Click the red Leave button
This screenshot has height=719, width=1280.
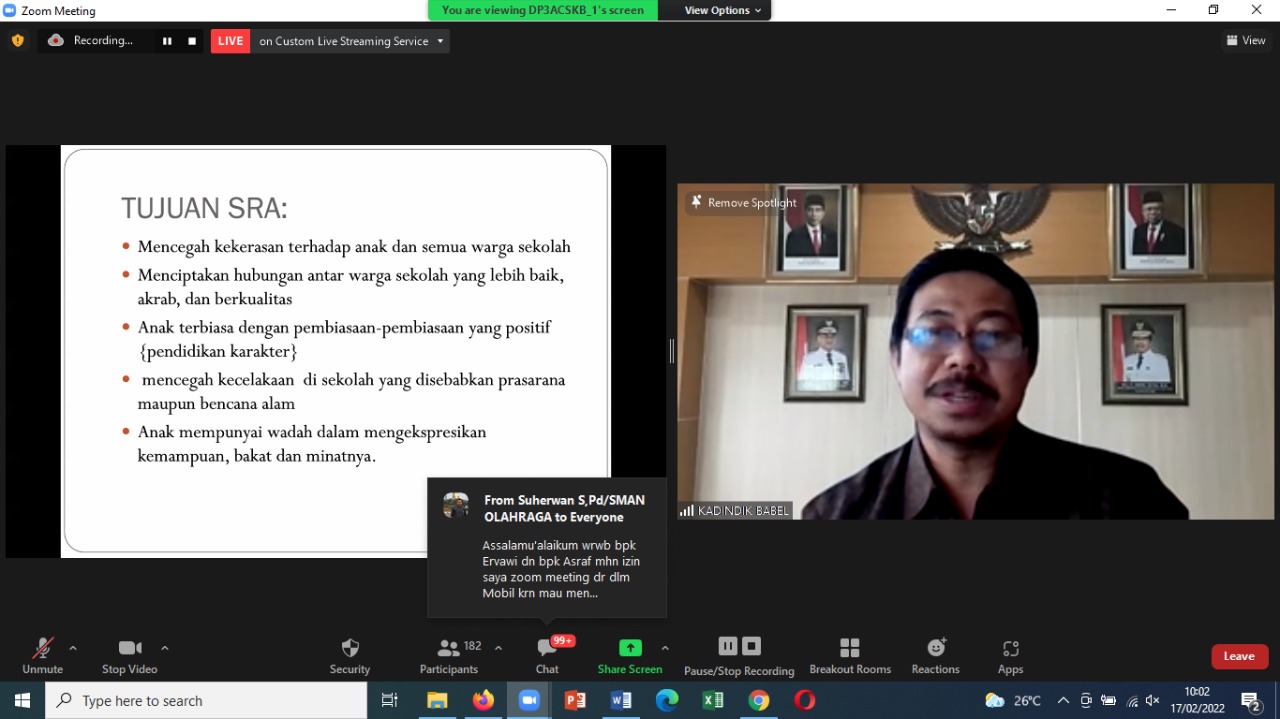click(x=1239, y=656)
